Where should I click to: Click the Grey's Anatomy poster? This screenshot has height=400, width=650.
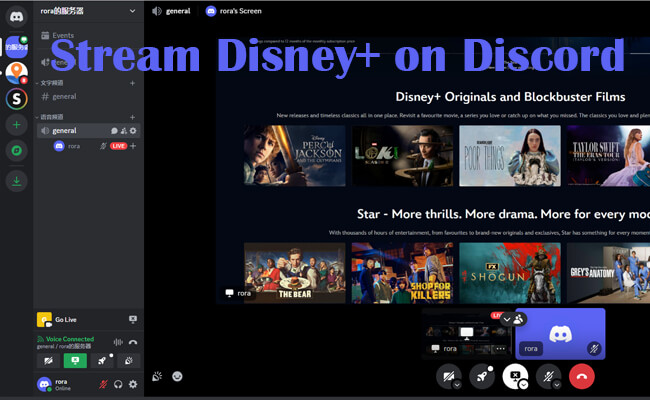coord(608,273)
